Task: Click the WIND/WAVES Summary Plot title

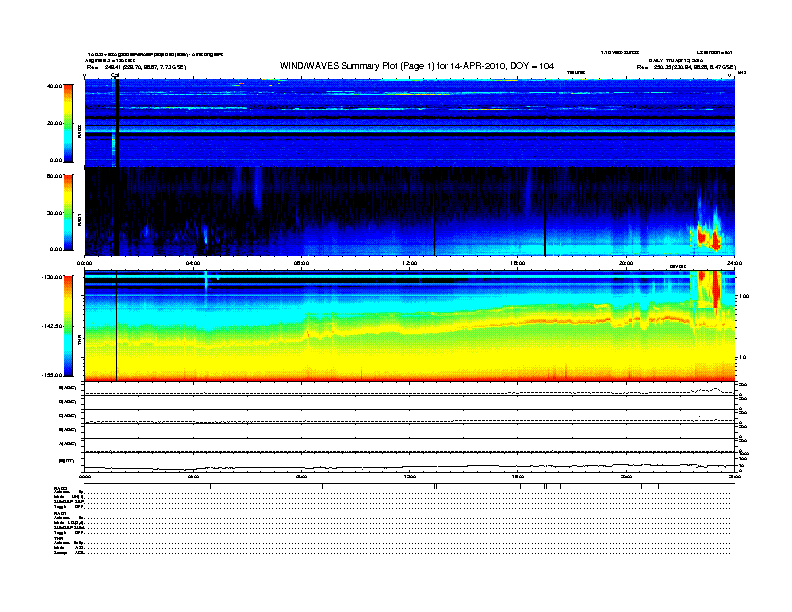Action: click(417, 66)
